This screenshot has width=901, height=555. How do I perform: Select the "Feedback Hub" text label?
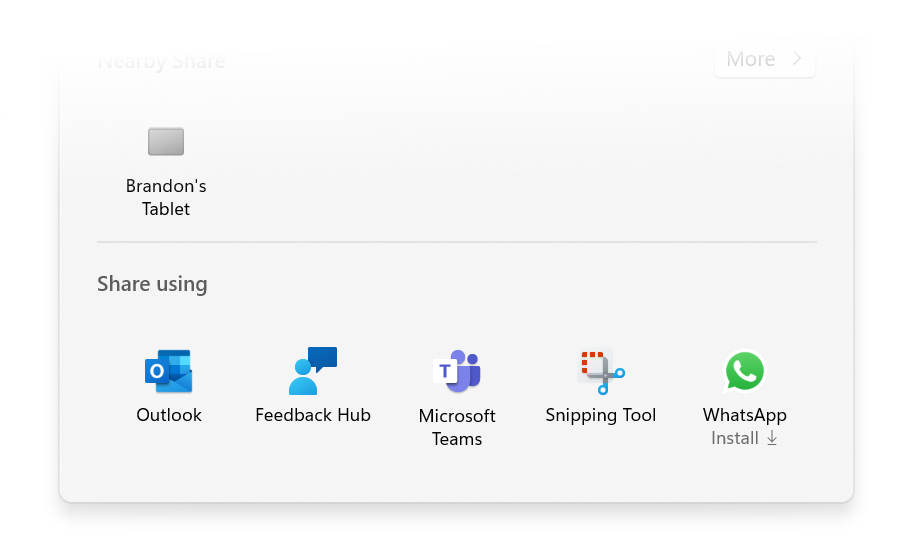(313, 415)
